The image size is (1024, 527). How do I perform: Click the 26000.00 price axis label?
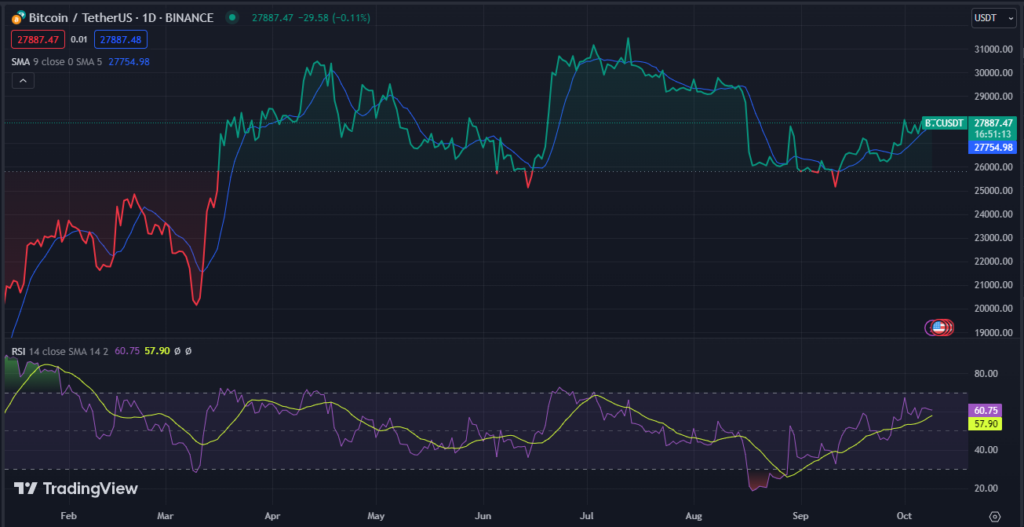click(x=993, y=167)
